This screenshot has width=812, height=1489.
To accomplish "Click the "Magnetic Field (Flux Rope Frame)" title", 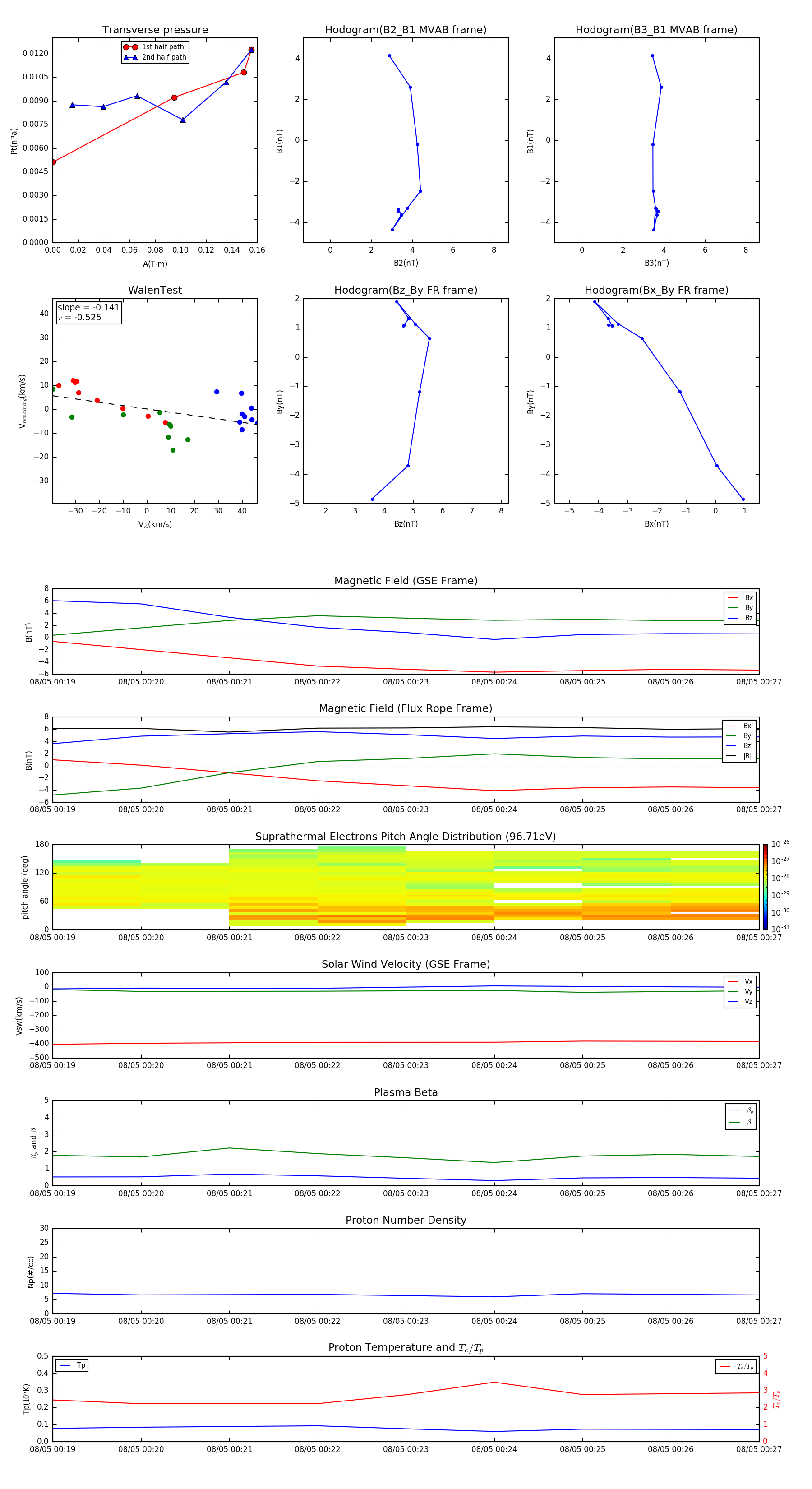I will tap(406, 709).
